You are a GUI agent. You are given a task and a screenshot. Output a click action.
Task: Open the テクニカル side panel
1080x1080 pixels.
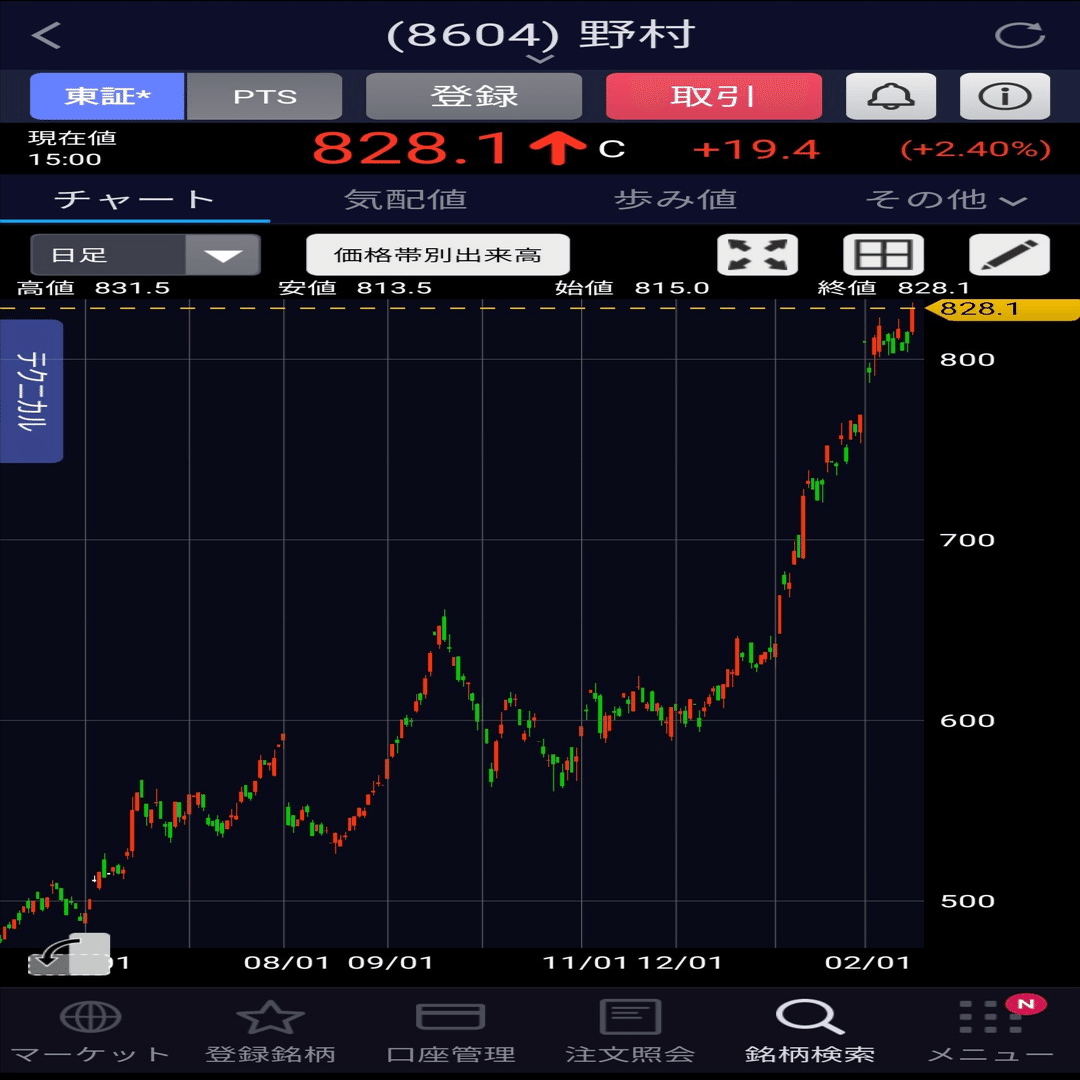[32, 391]
